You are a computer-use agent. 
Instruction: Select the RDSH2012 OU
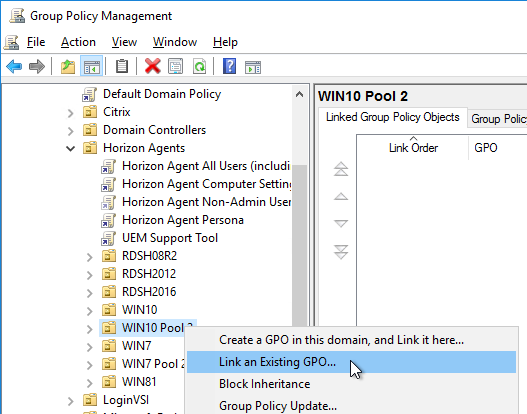pyautogui.click(x=149, y=274)
